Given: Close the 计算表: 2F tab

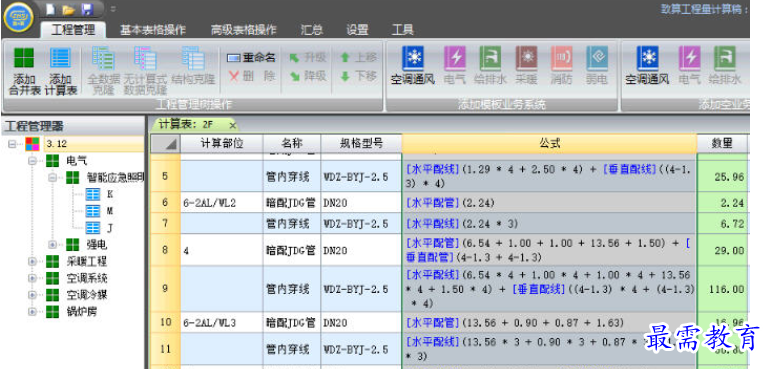Looking at the screenshot, I should pyautogui.click(x=233, y=126).
